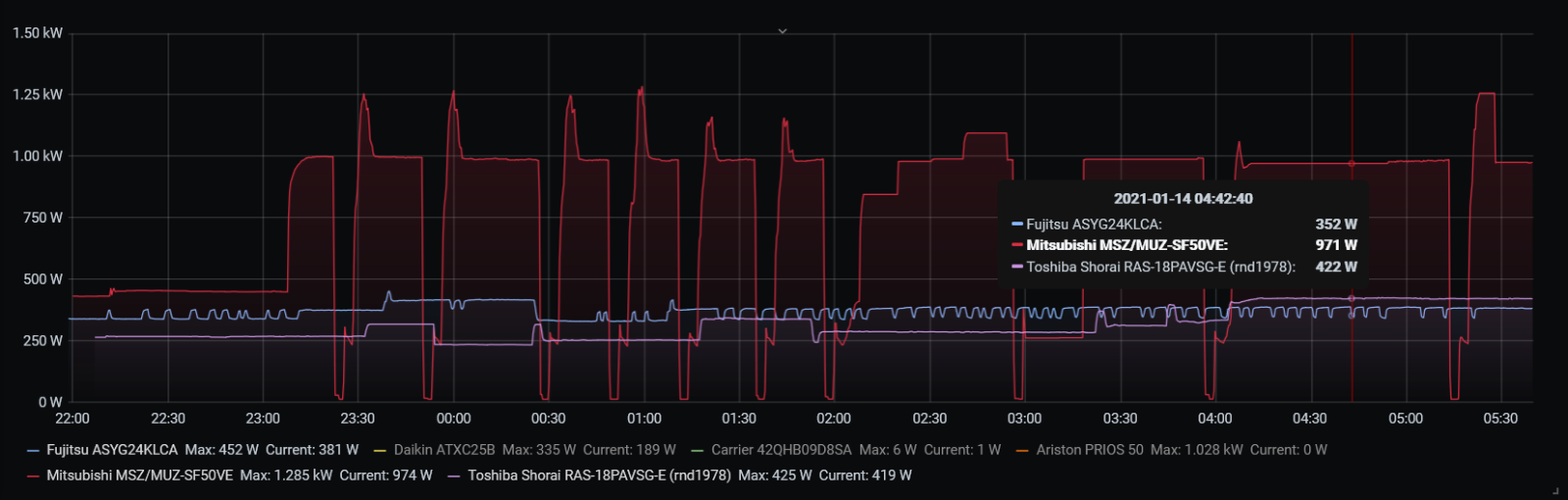The width and height of the screenshot is (1568, 500).
Task: Click the tooltip Fujitsu ASYG24KLCA row label
Action: pyautogui.click(x=1094, y=225)
